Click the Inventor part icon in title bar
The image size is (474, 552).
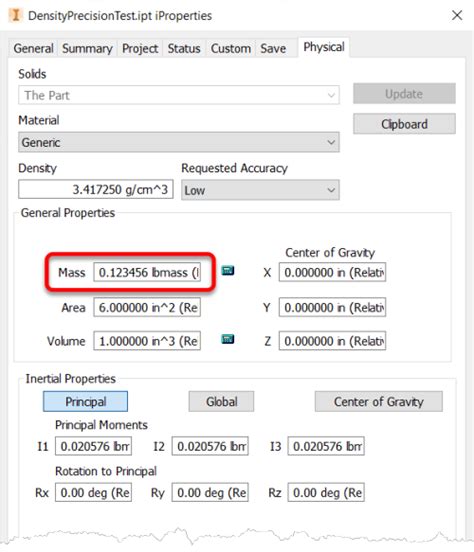click(x=16, y=15)
